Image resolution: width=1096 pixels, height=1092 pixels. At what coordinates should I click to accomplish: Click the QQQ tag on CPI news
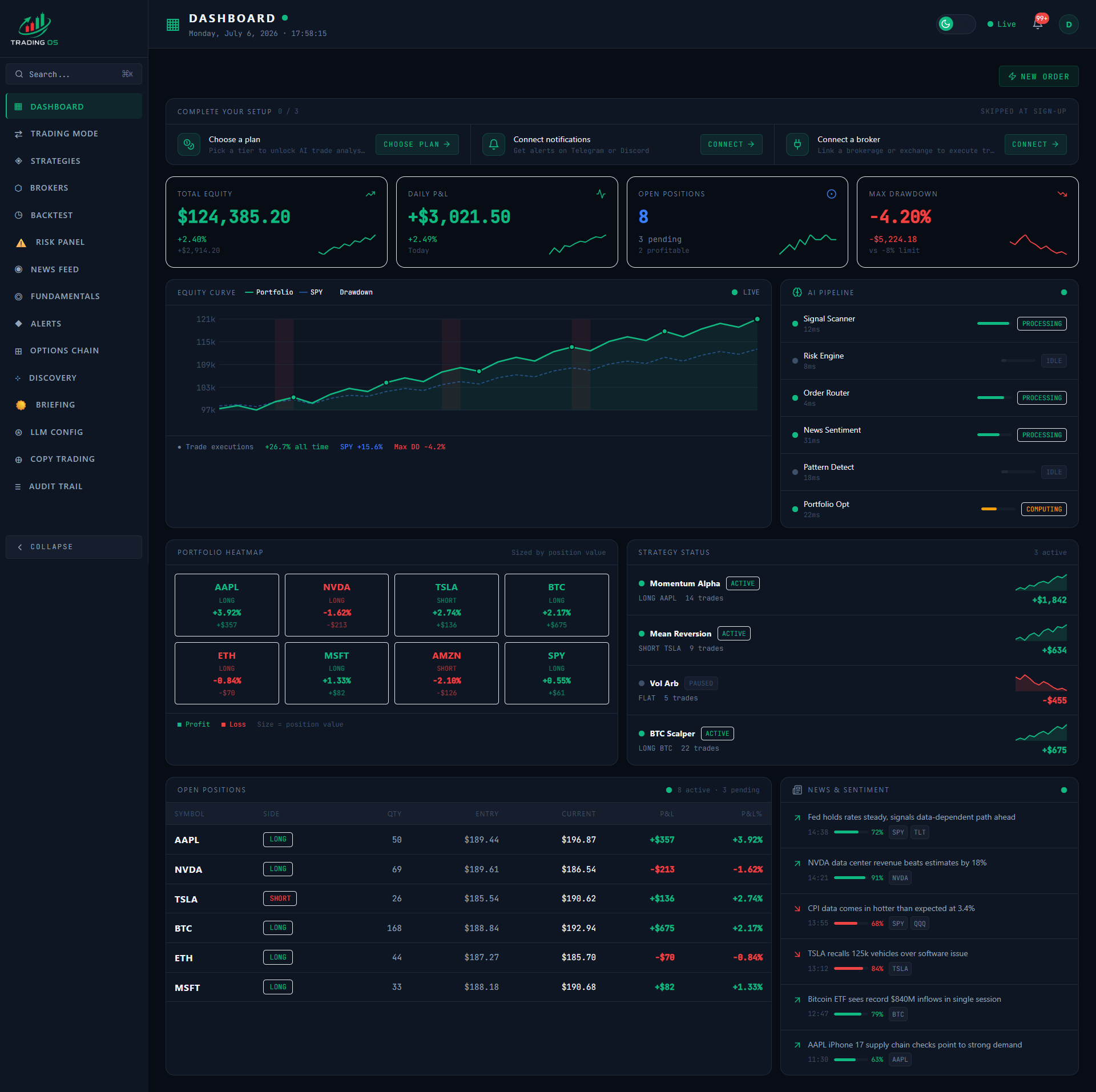tap(920, 924)
